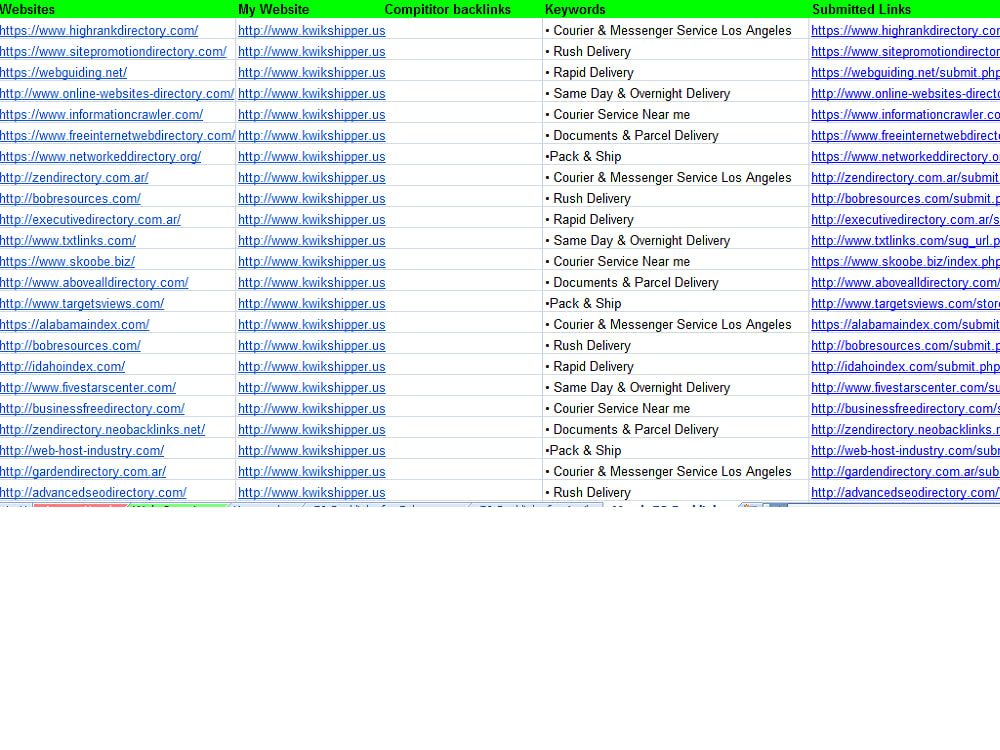Select Pack & Ship in web-host-industry row
Image resolution: width=1000 pixels, height=750 pixels.
pyautogui.click(x=584, y=452)
